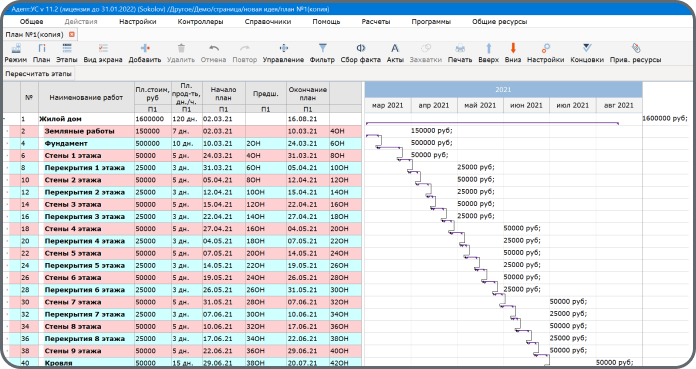Click the План toolbar icon

coord(41,53)
